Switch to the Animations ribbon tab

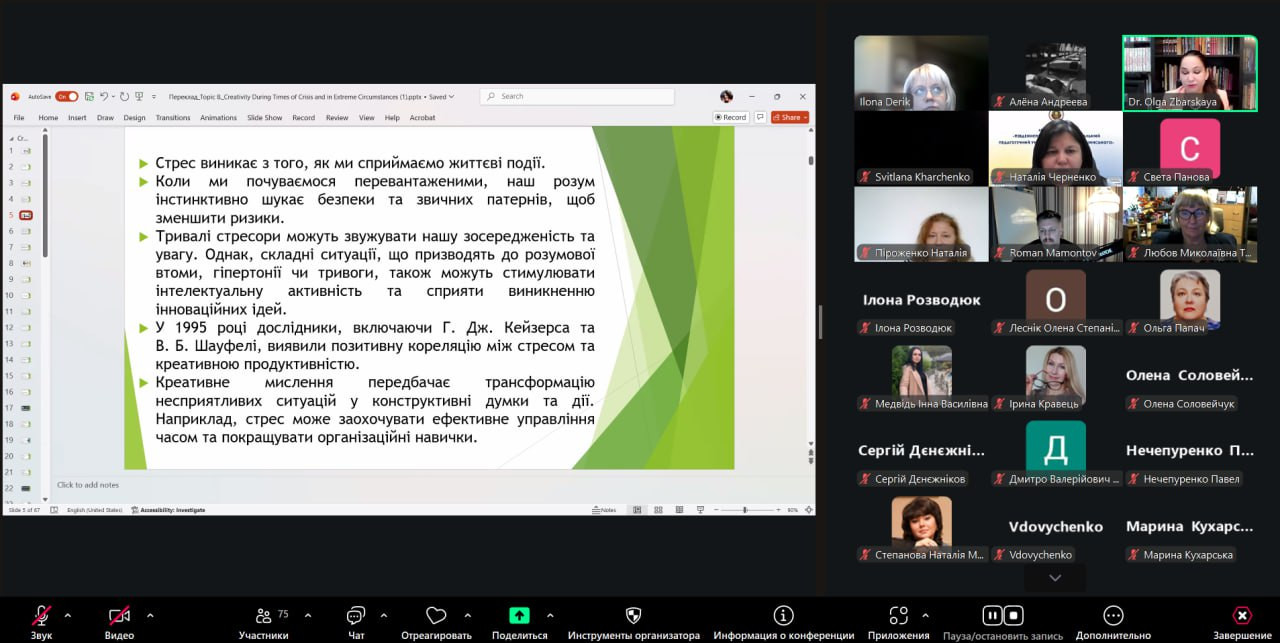[218, 118]
